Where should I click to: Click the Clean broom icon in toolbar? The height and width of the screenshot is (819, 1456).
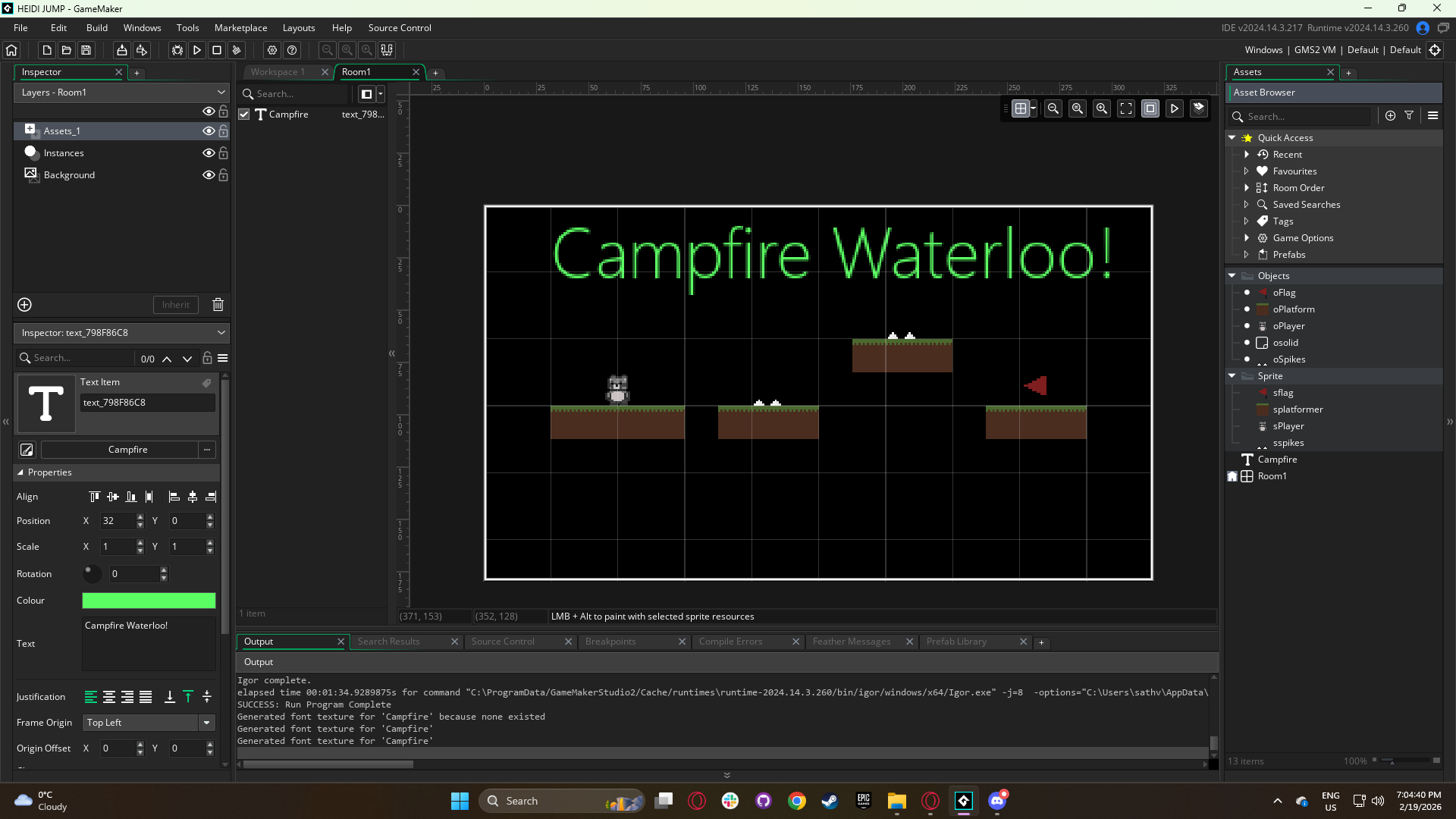(x=237, y=50)
